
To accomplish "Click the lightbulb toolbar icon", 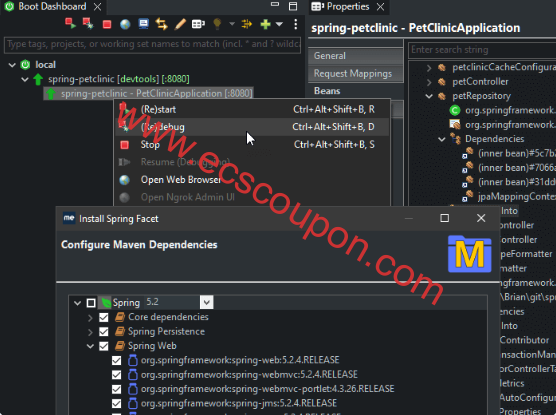I will 217,24.
